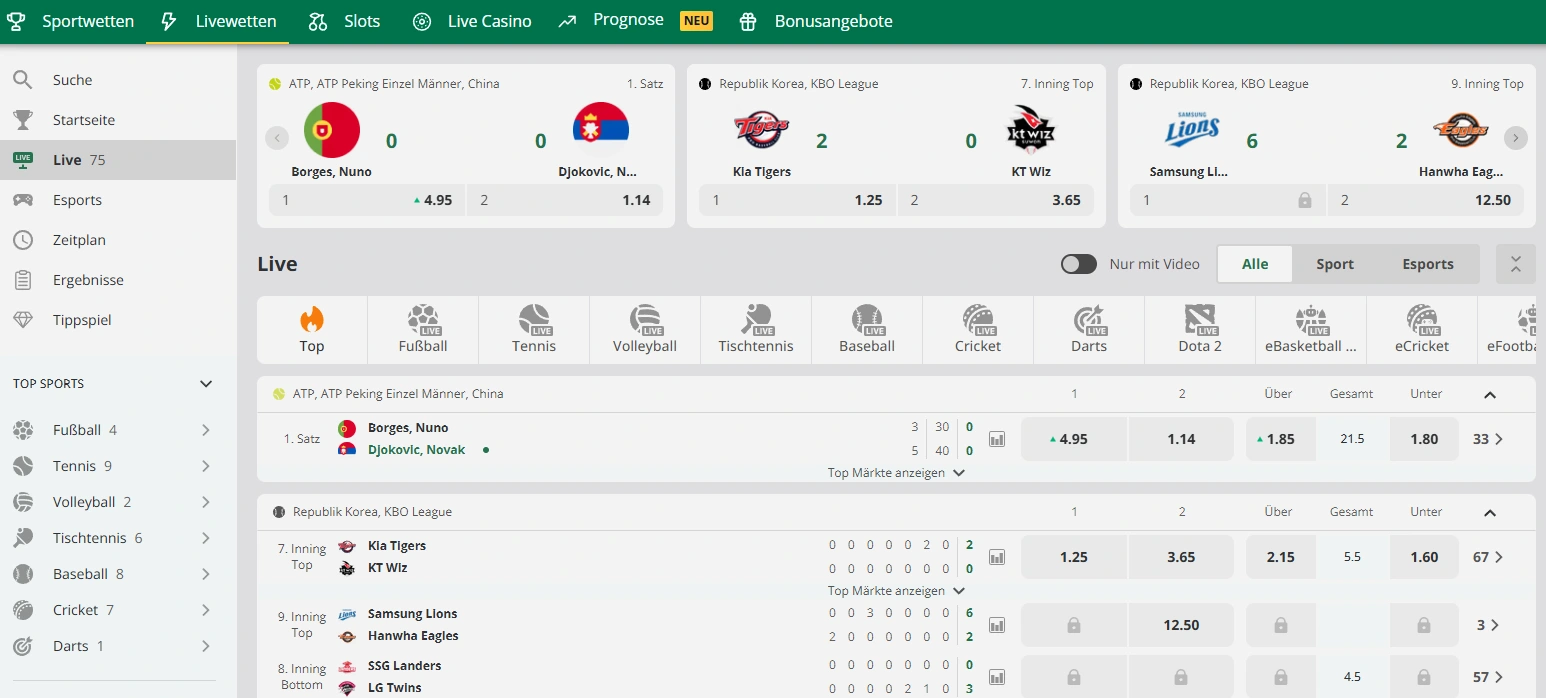This screenshot has height=698, width=1546.
Task: Select the eBasketball live filter
Action: click(x=1311, y=330)
